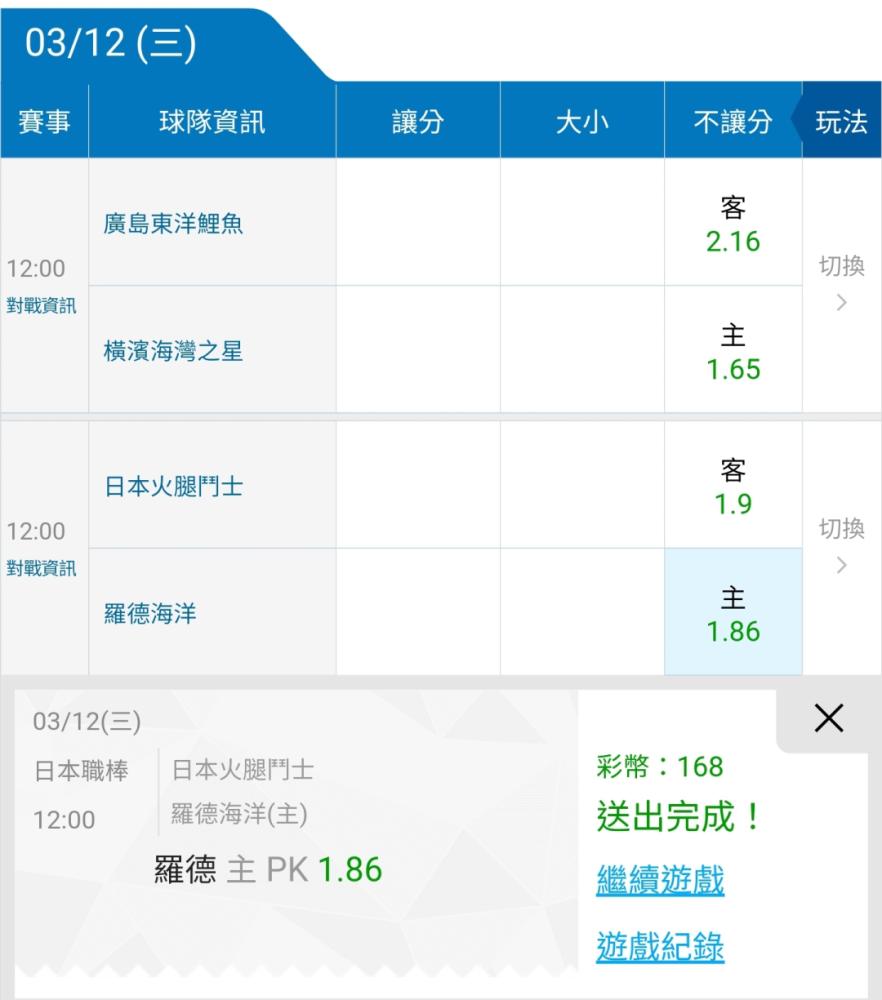Click team name 日本火腿鬥士 in the table

[173, 487]
